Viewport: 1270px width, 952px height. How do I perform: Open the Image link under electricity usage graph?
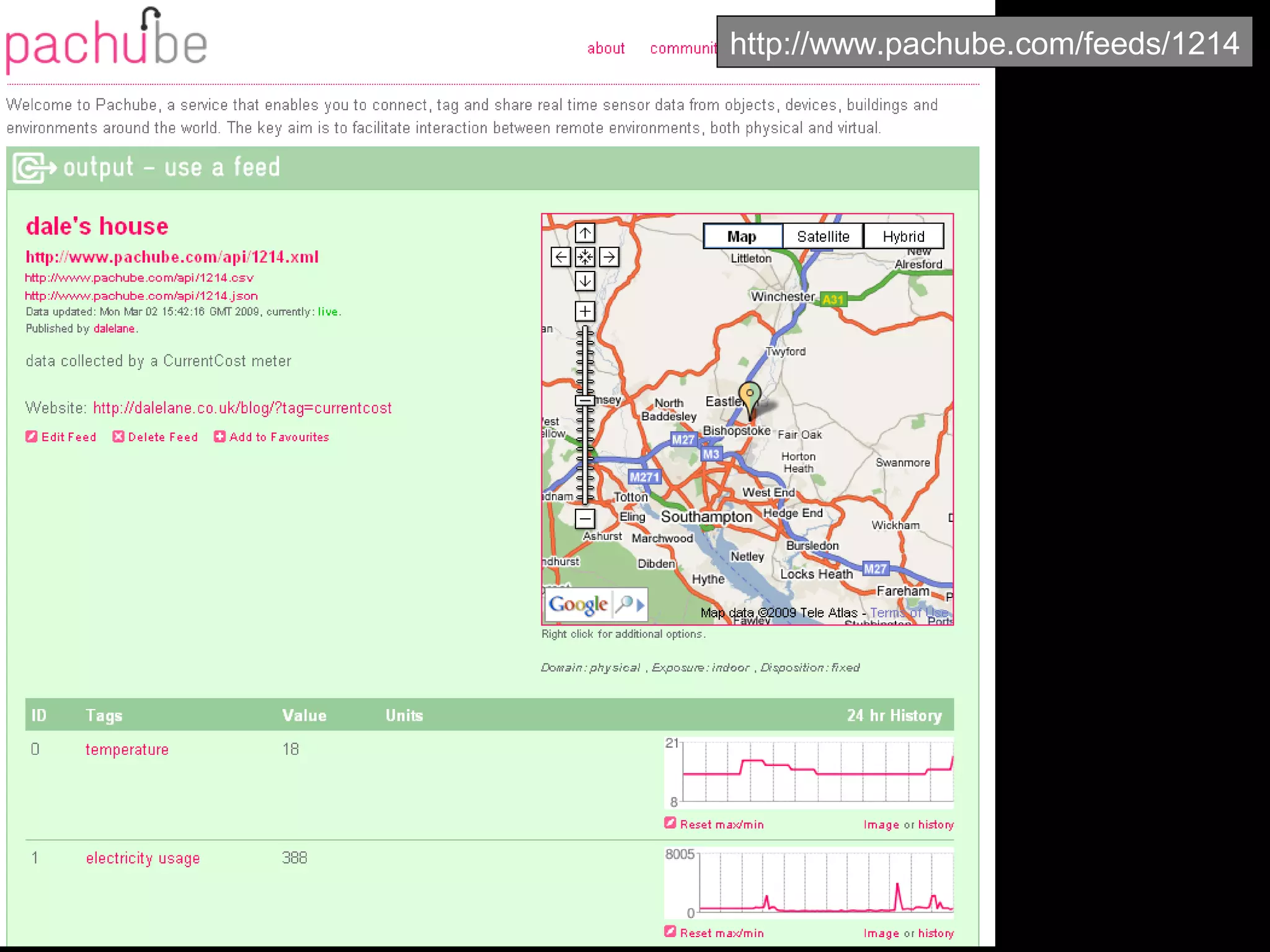881,933
